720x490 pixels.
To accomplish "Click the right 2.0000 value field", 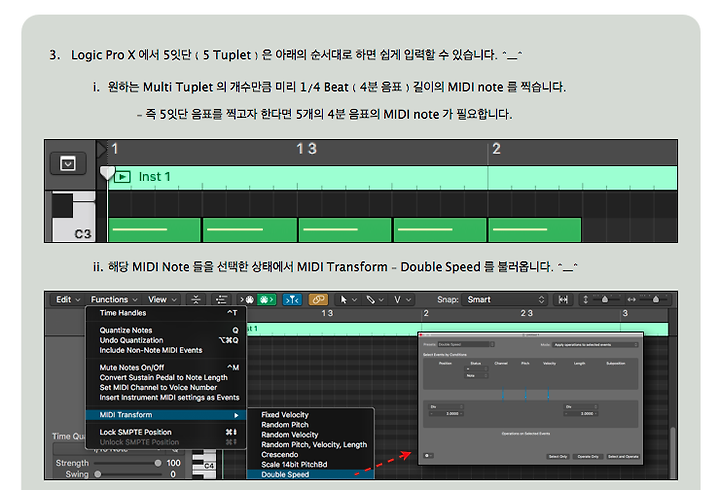I will point(581,414).
